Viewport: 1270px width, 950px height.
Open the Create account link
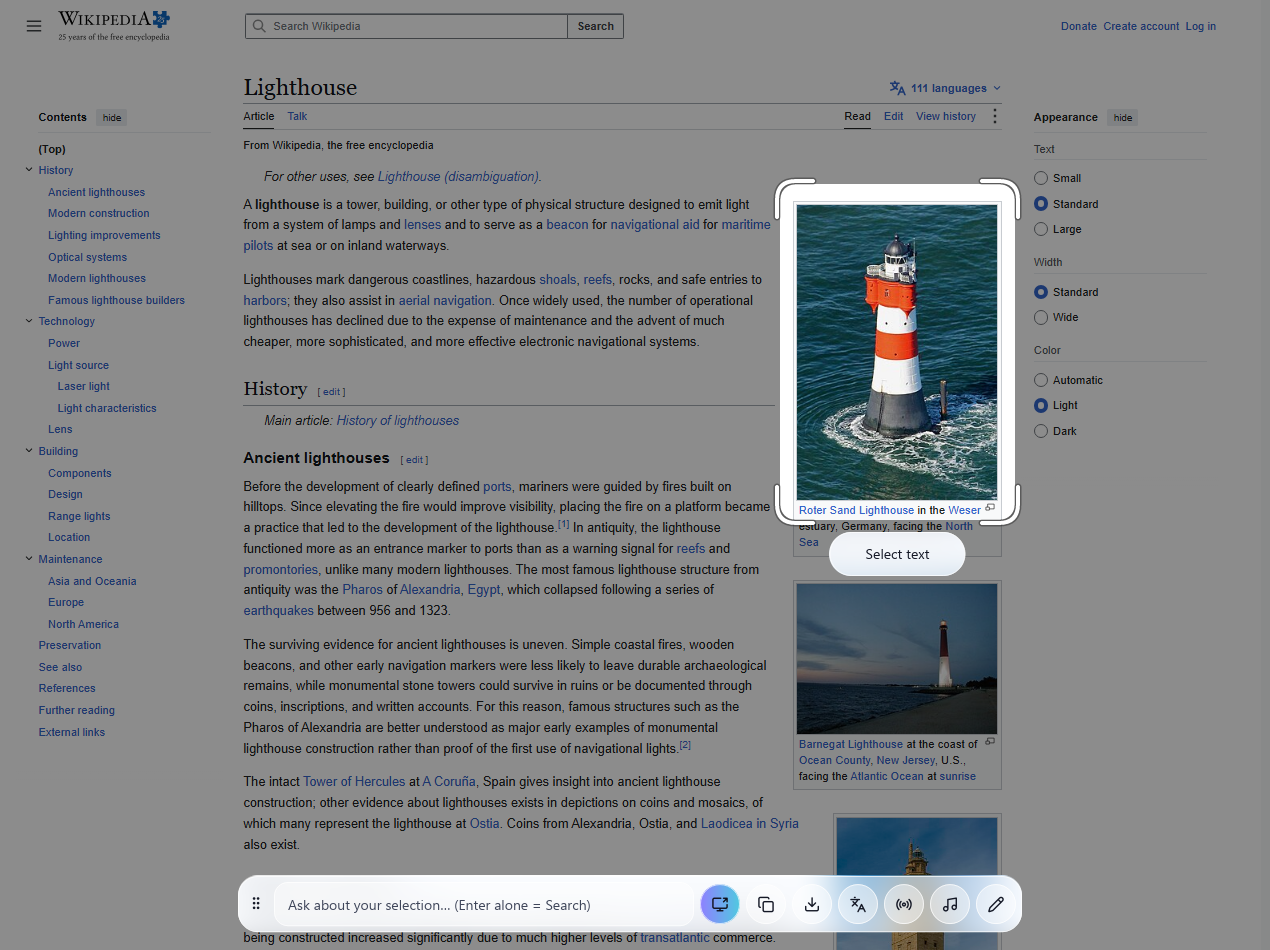pyautogui.click(x=1141, y=26)
